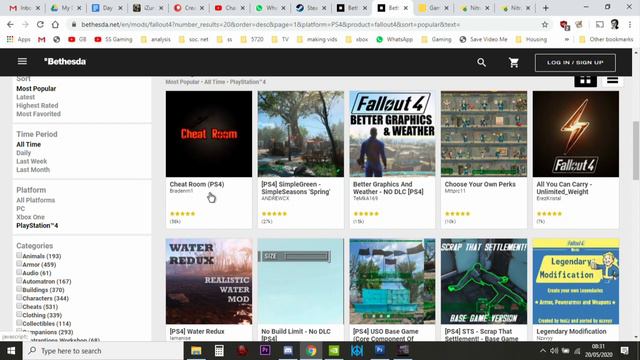Sort mods by Highest Rated
Screen dimensions: 640x360
[x=37, y=105]
